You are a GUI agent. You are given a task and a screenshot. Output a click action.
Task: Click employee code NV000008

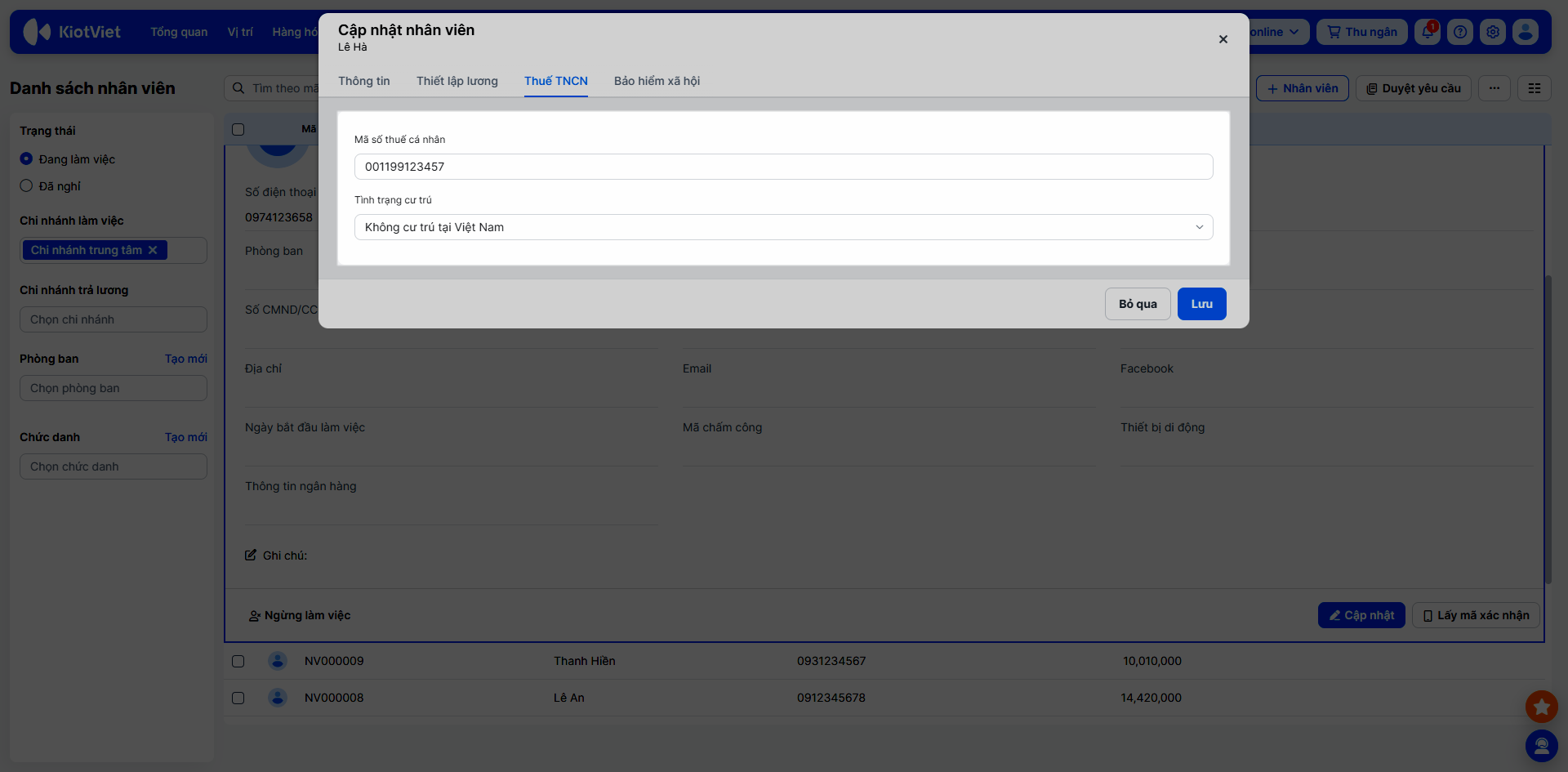334,698
